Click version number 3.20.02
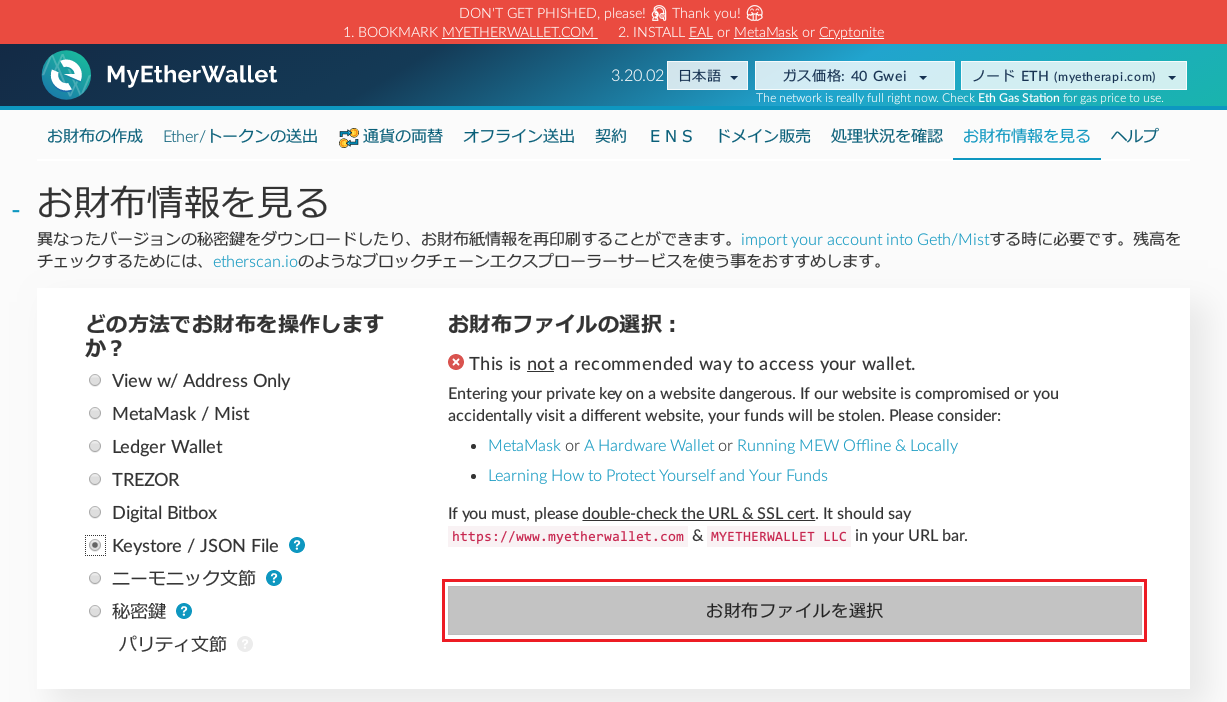The image size is (1227, 702). [637, 76]
